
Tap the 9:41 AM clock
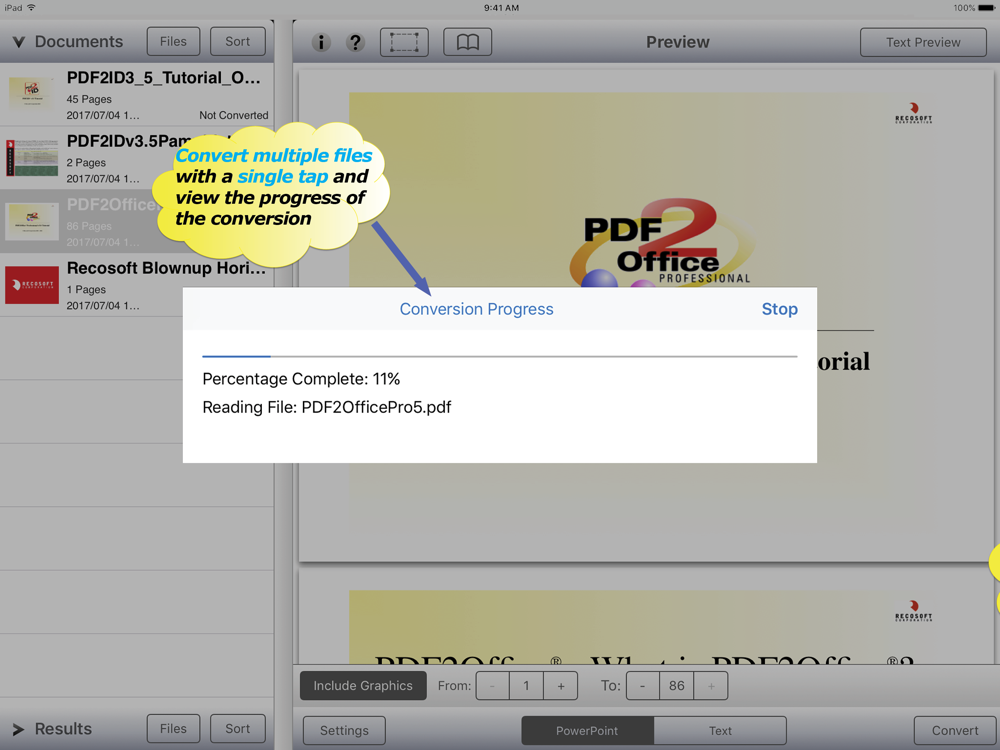(501, 8)
